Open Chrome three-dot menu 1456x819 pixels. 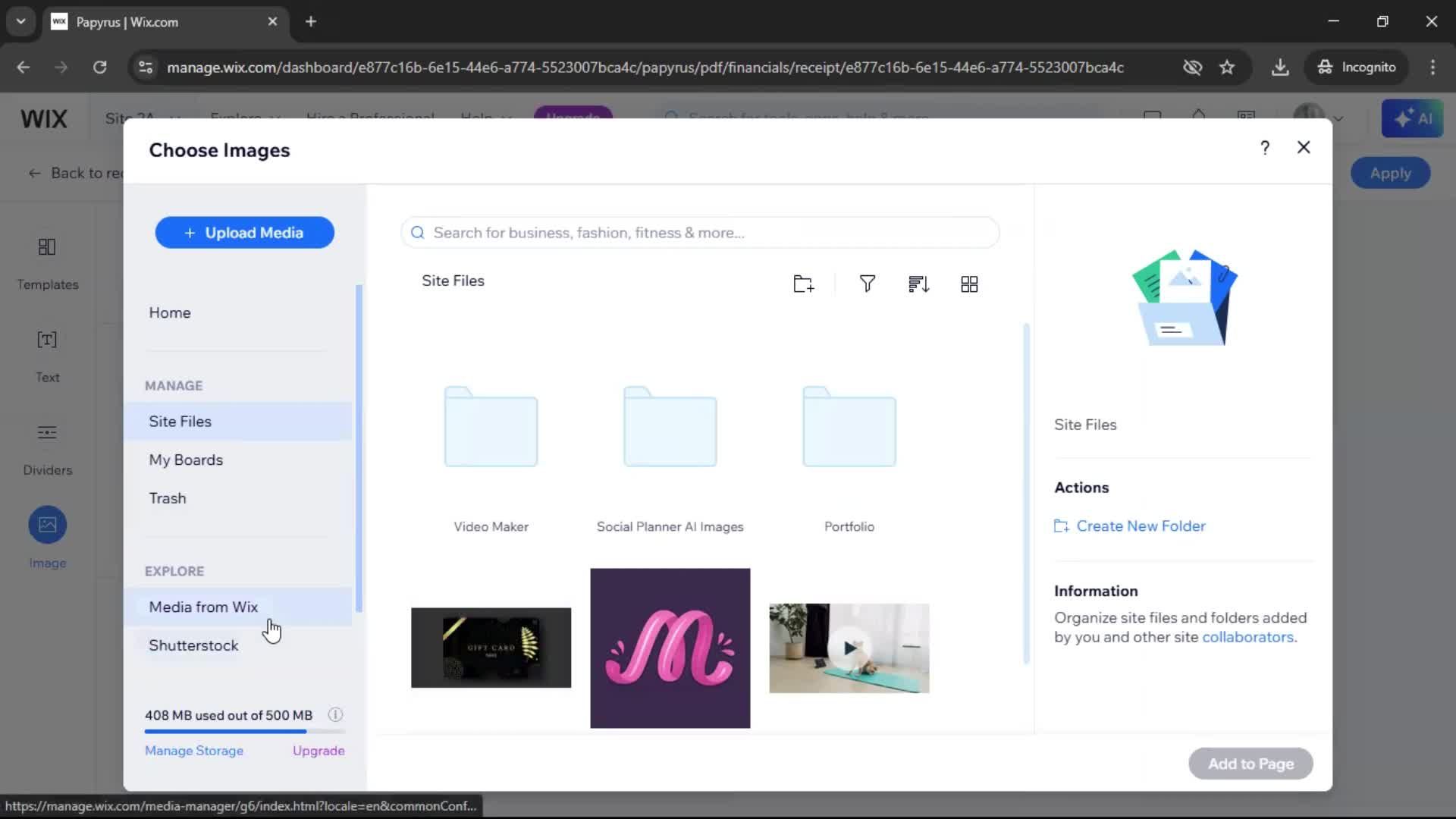point(1432,67)
